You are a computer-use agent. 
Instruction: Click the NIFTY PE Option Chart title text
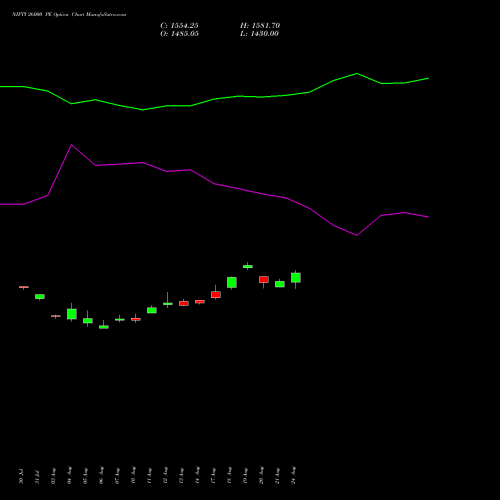coord(69,15)
